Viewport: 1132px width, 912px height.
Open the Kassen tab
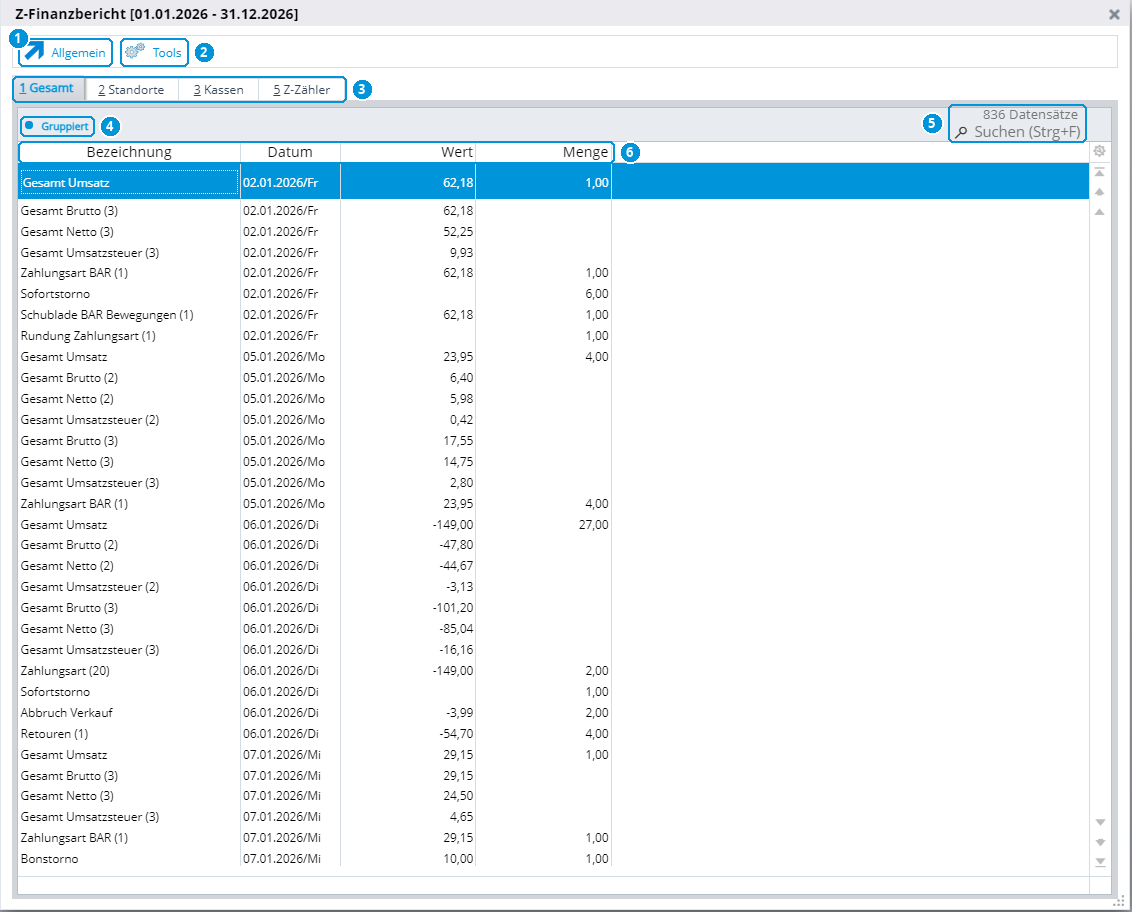click(218, 90)
